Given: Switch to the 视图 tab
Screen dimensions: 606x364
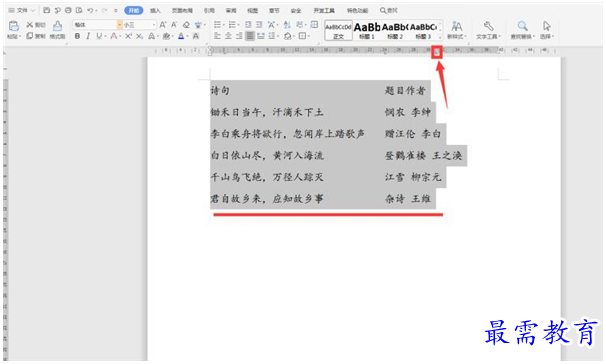Looking at the screenshot, I should coord(252,10).
